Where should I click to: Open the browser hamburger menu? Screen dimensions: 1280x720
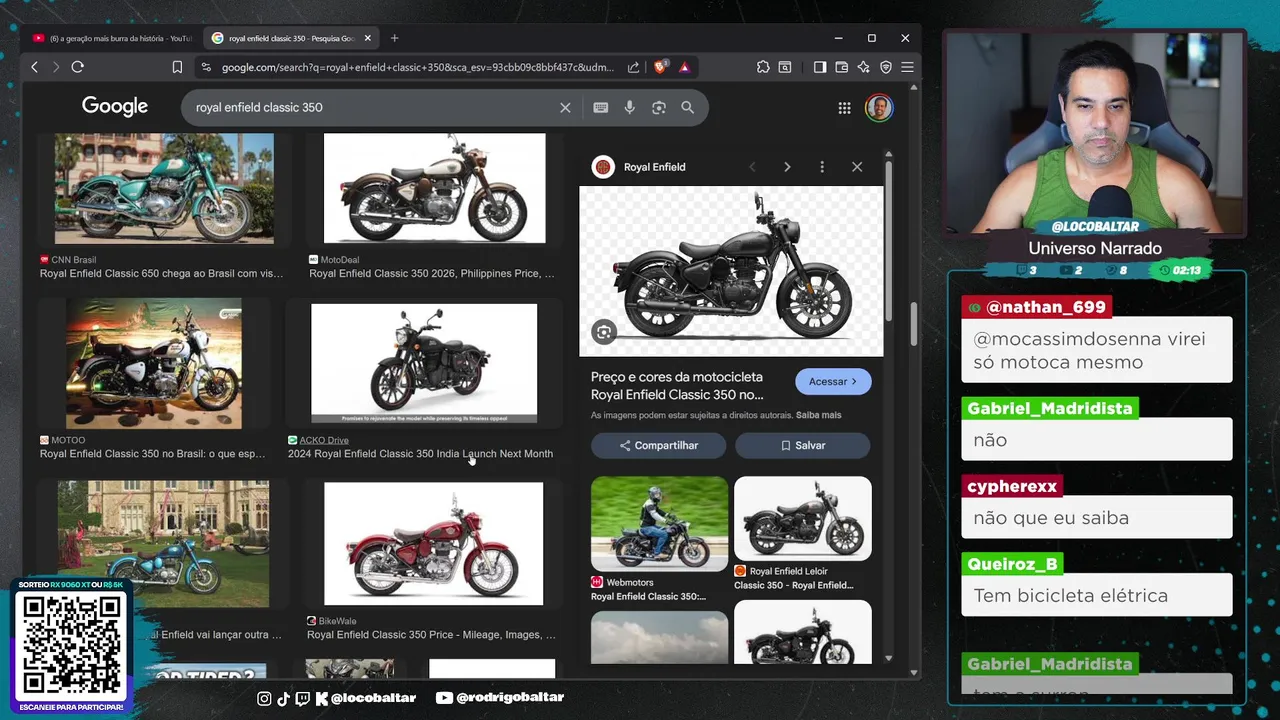pyautogui.click(x=907, y=67)
